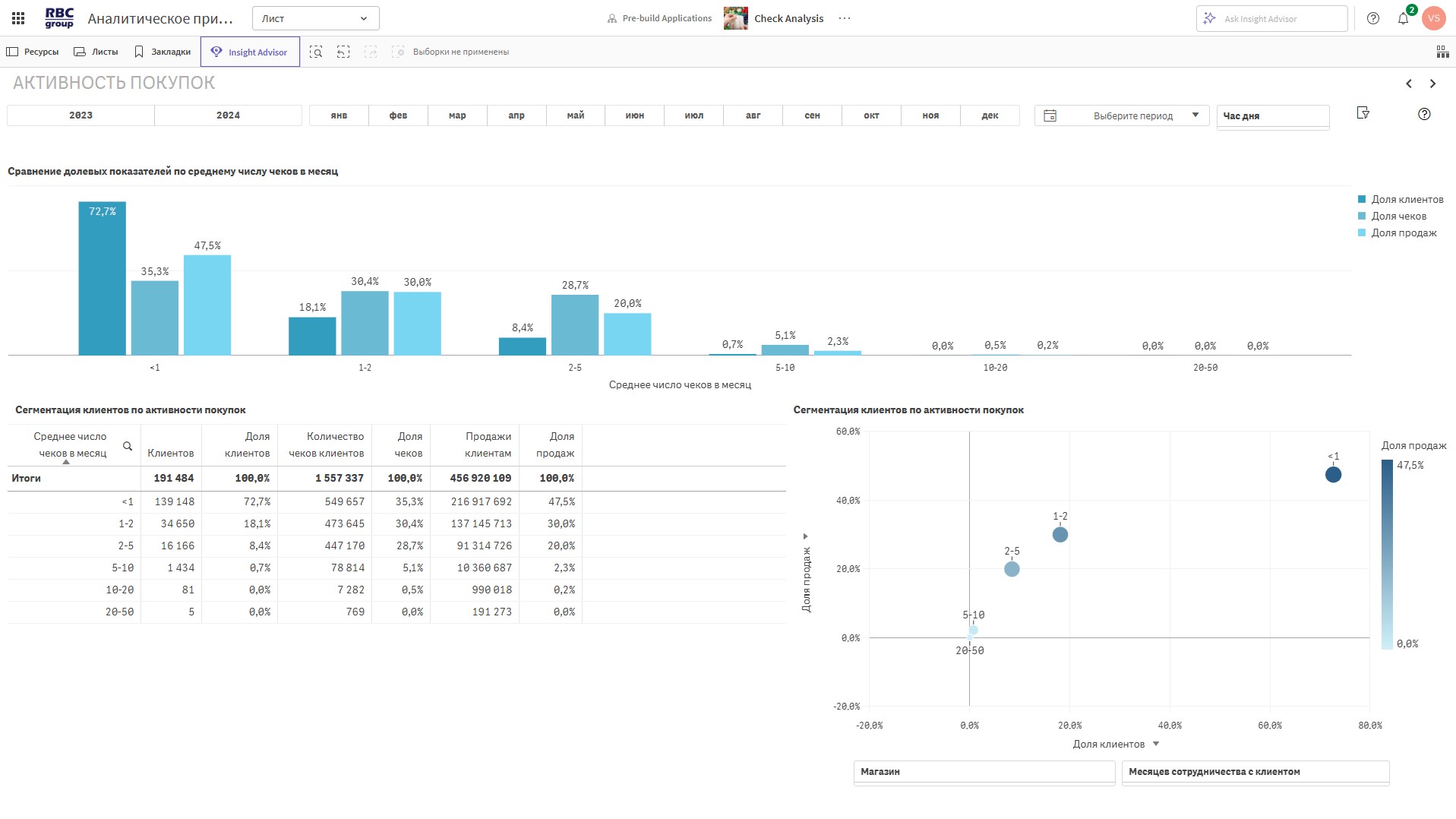Expand the Доля клиентов axis dropdown
Image resolution: width=1456 pixels, height=819 pixels.
[1155, 744]
